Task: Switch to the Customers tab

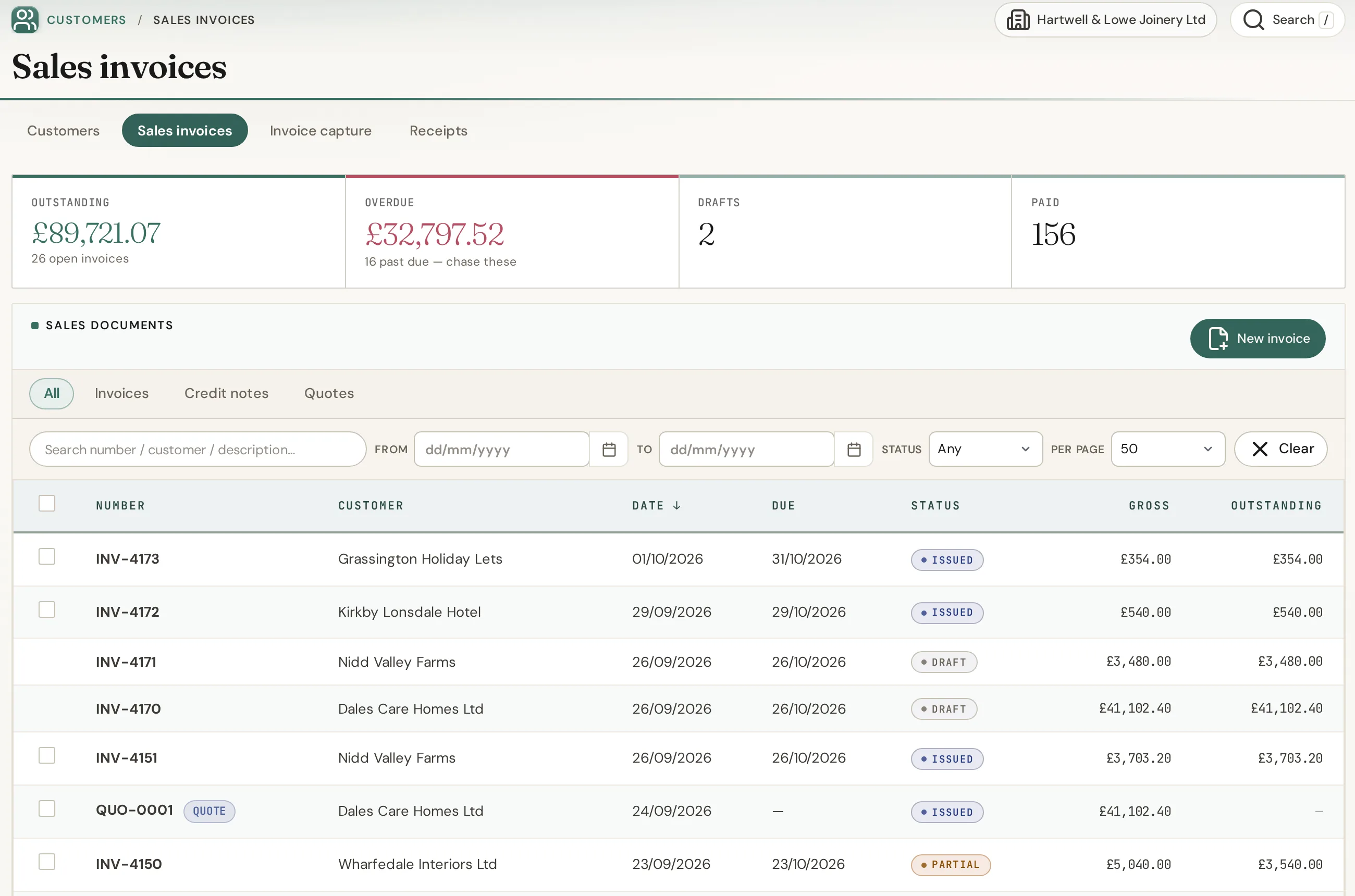Action: point(64,131)
